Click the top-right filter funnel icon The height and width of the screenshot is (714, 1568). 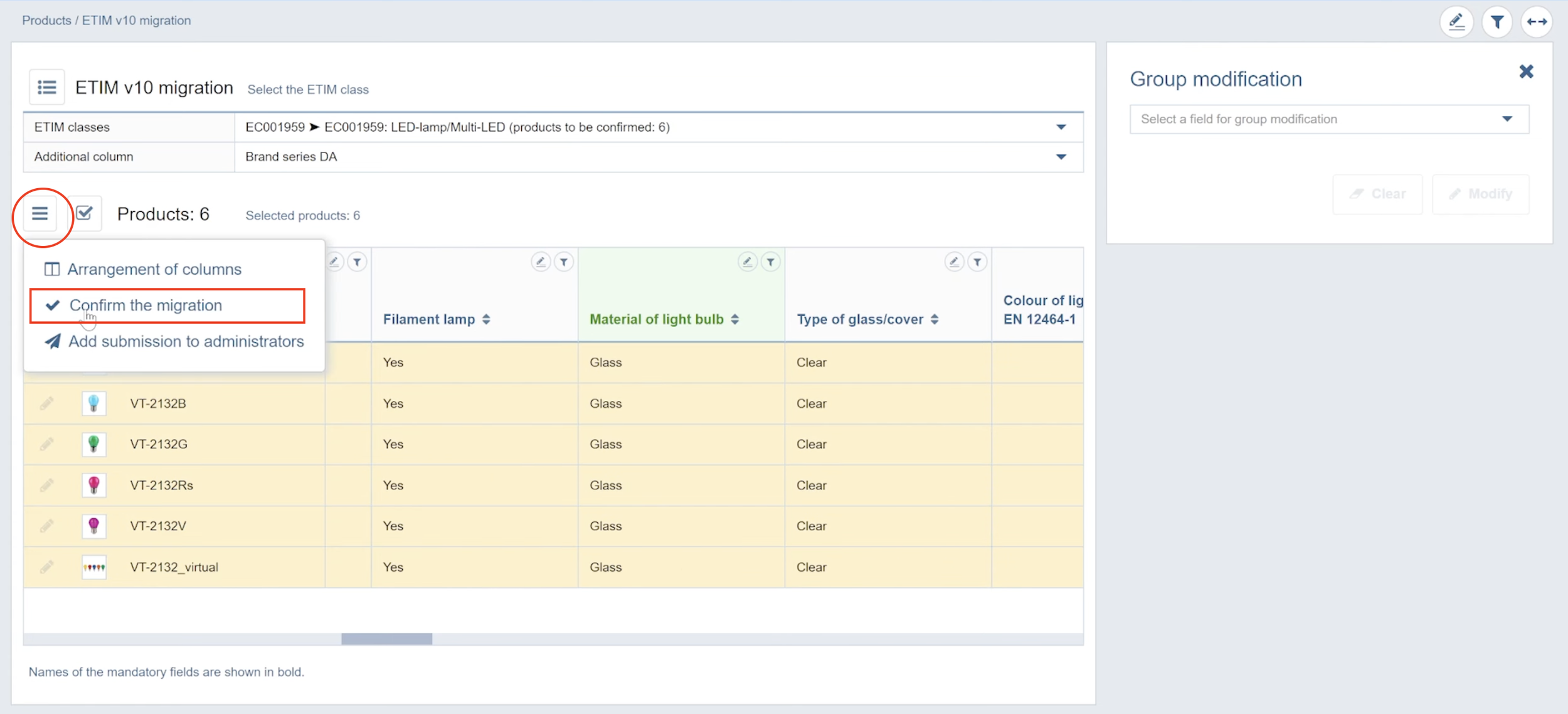pyautogui.click(x=1496, y=23)
